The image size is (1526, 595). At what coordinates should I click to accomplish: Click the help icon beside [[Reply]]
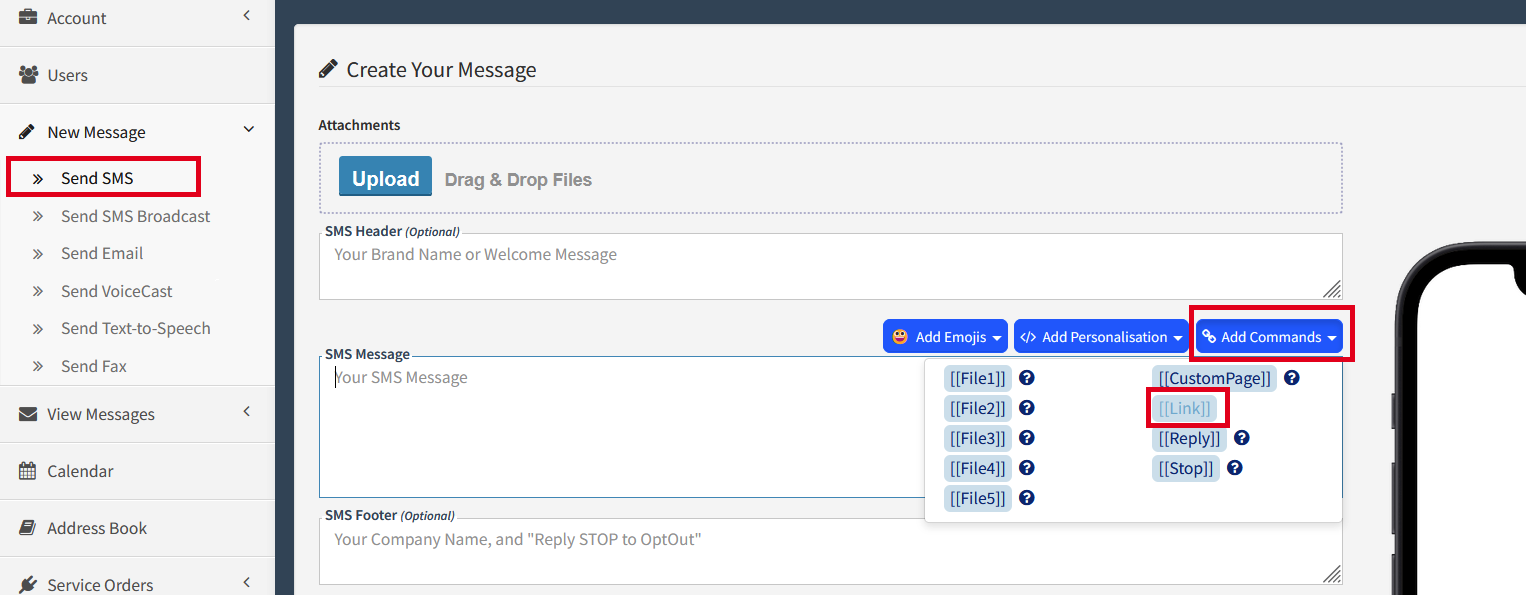click(x=1241, y=438)
